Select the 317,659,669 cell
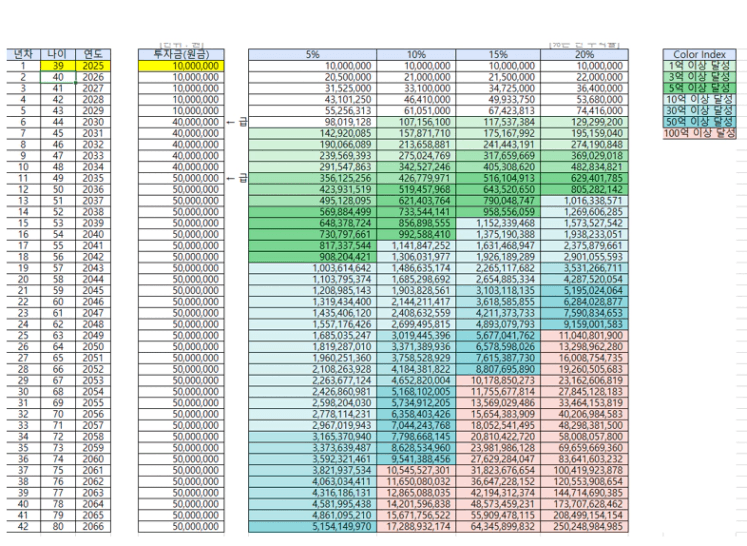 [498, 156]
